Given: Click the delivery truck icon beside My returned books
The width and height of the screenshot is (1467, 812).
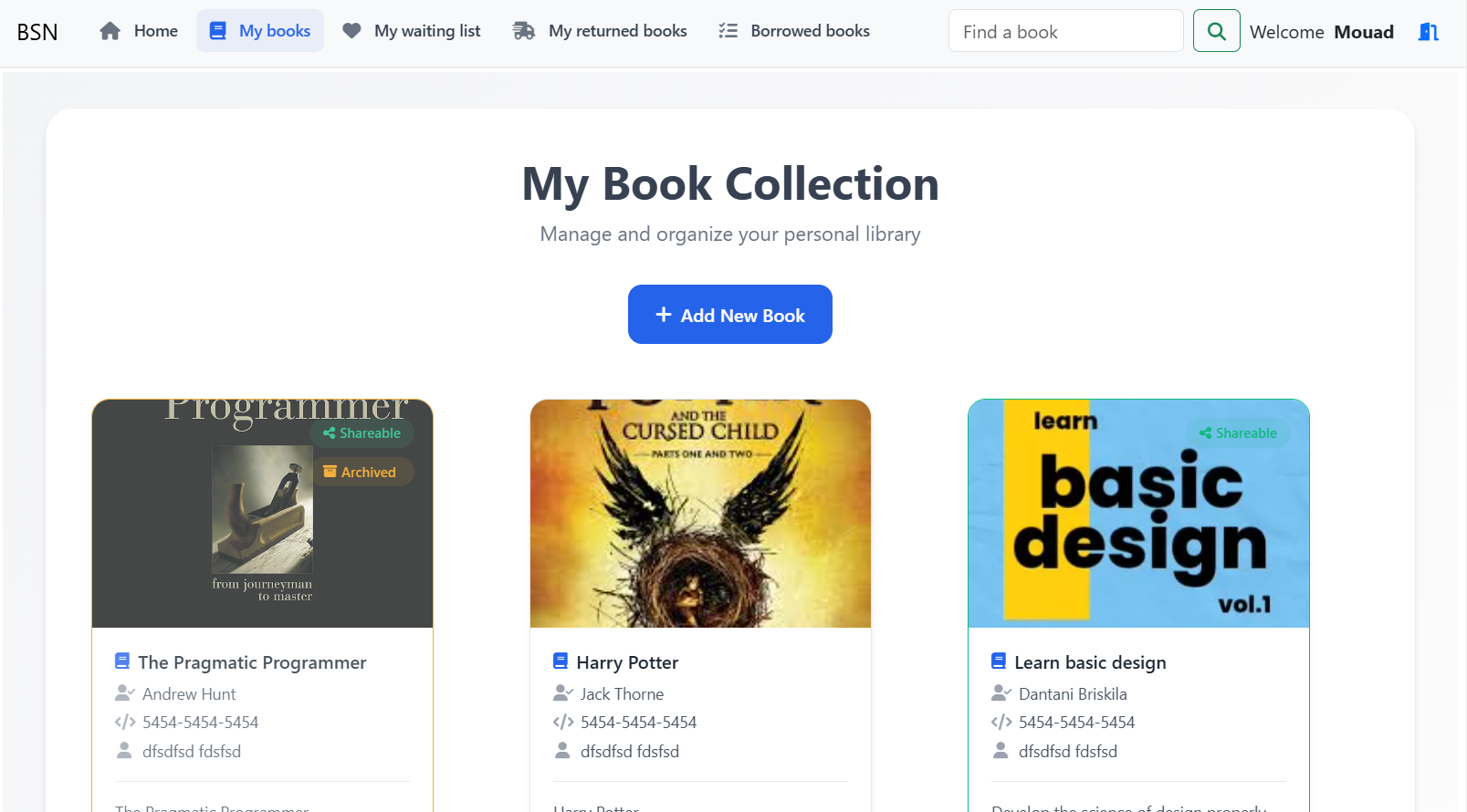Looking at the screenshot, I should tap(522, 30).
